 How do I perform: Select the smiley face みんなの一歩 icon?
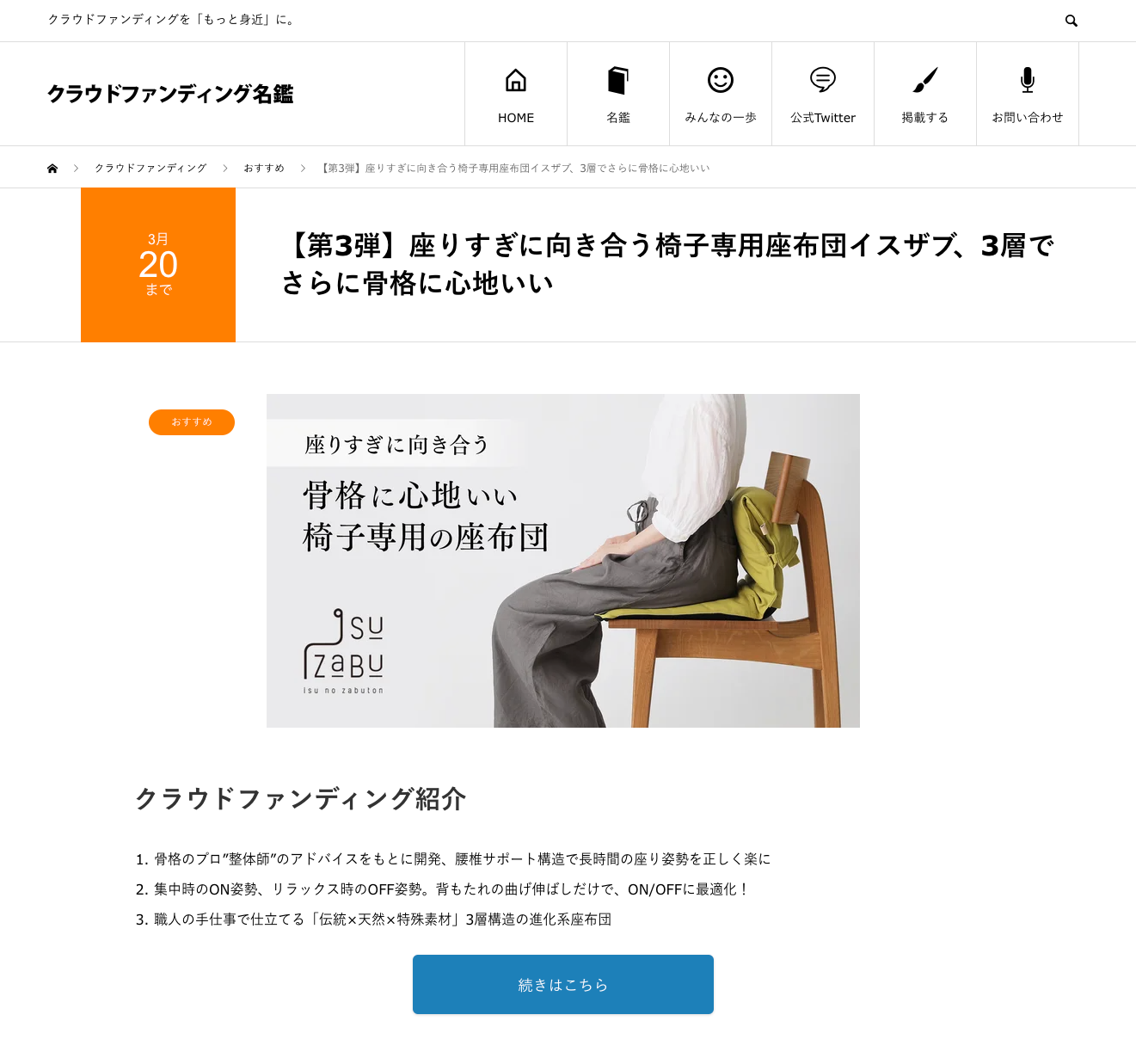point(721,80)
